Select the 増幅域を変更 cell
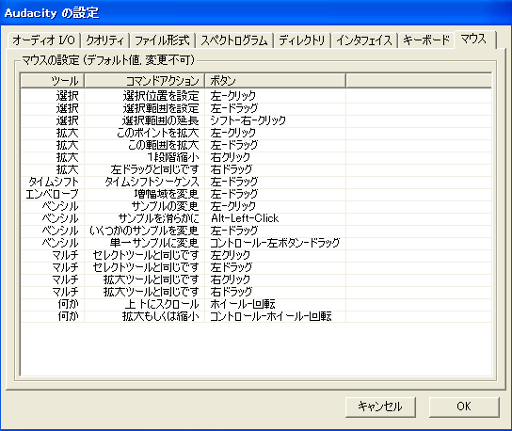The width and height of the screenshot is (512, 431). click(144, 194)
